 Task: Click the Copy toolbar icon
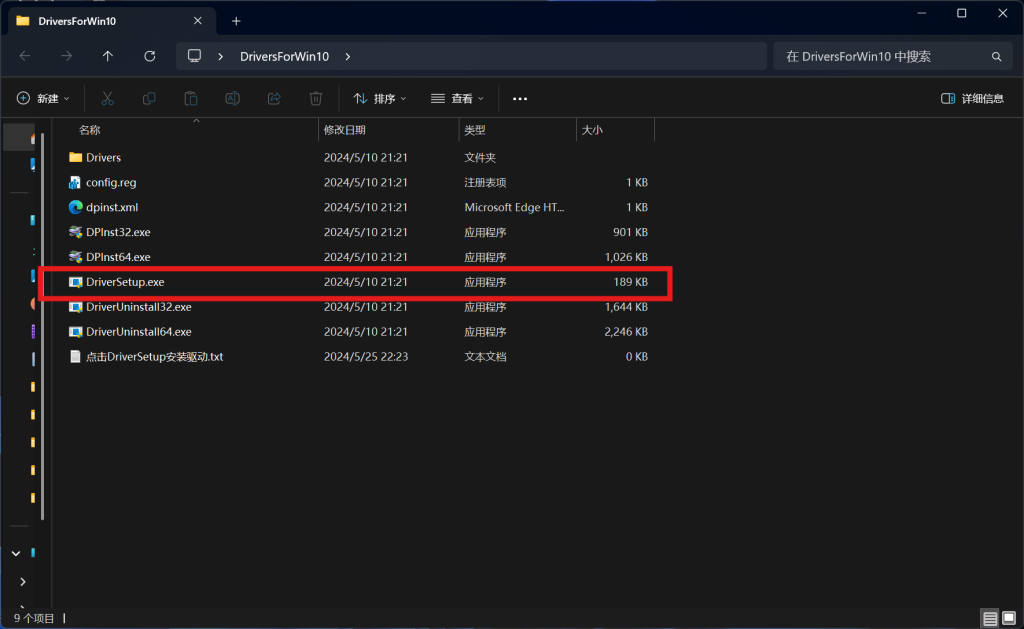click(149, 99)
